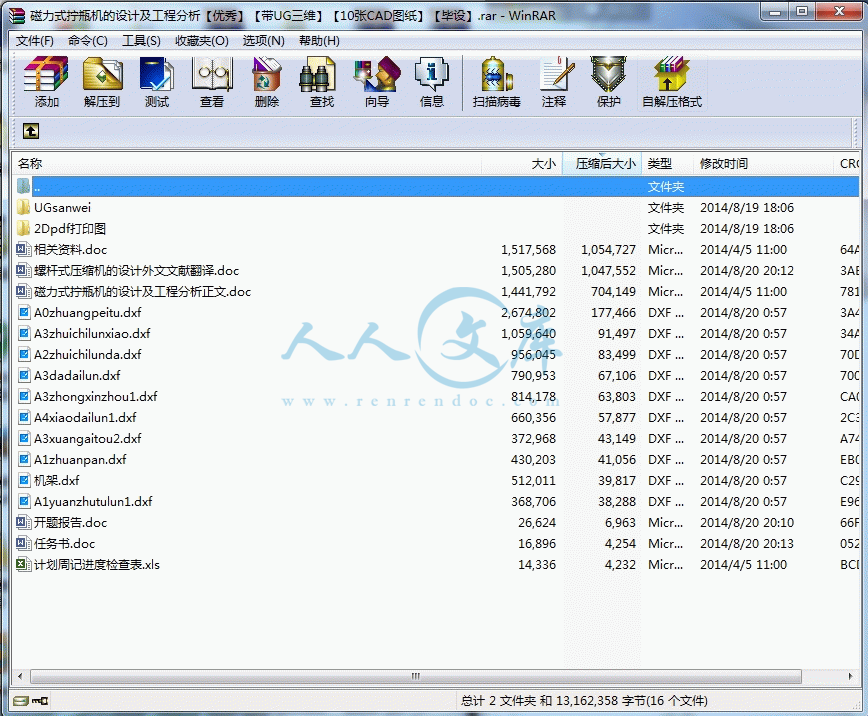Click status text 总计 2 文件夹 和 13,162,358 字节

(584, 701)
